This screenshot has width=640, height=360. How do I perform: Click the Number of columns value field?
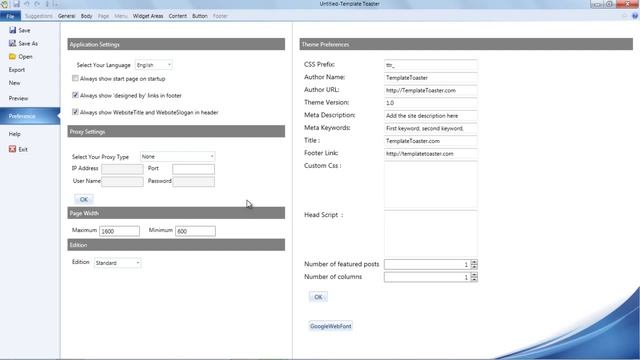(x=427, y=277)
